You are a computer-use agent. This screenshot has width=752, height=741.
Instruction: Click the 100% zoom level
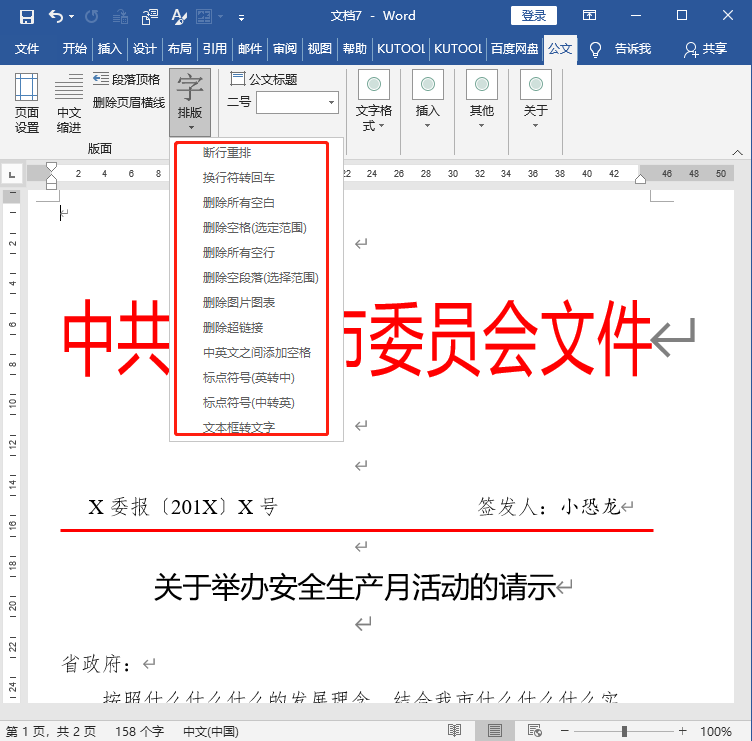tap(716, 731)
